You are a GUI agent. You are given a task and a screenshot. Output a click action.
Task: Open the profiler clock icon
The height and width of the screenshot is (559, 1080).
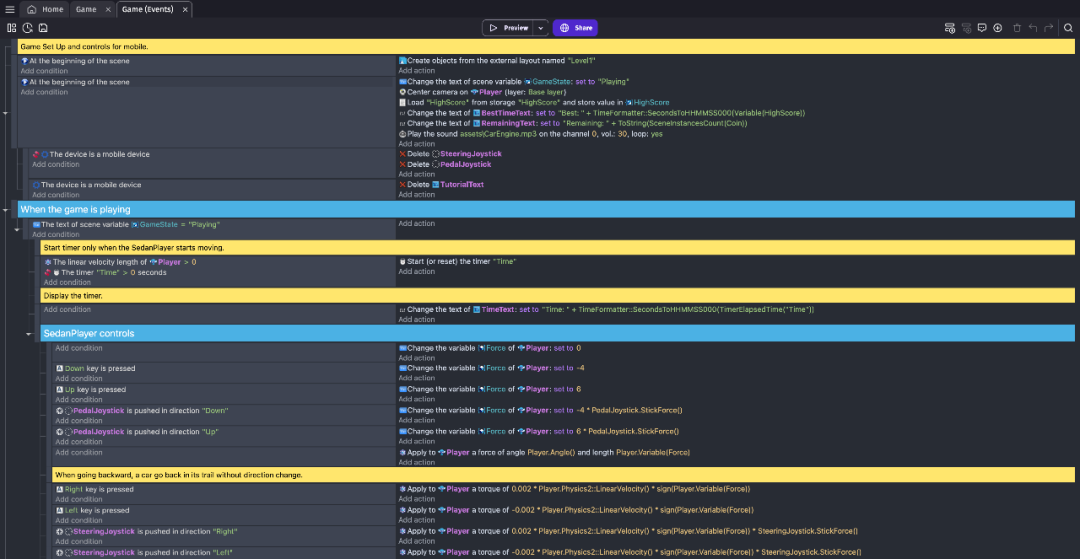[27, 28]
